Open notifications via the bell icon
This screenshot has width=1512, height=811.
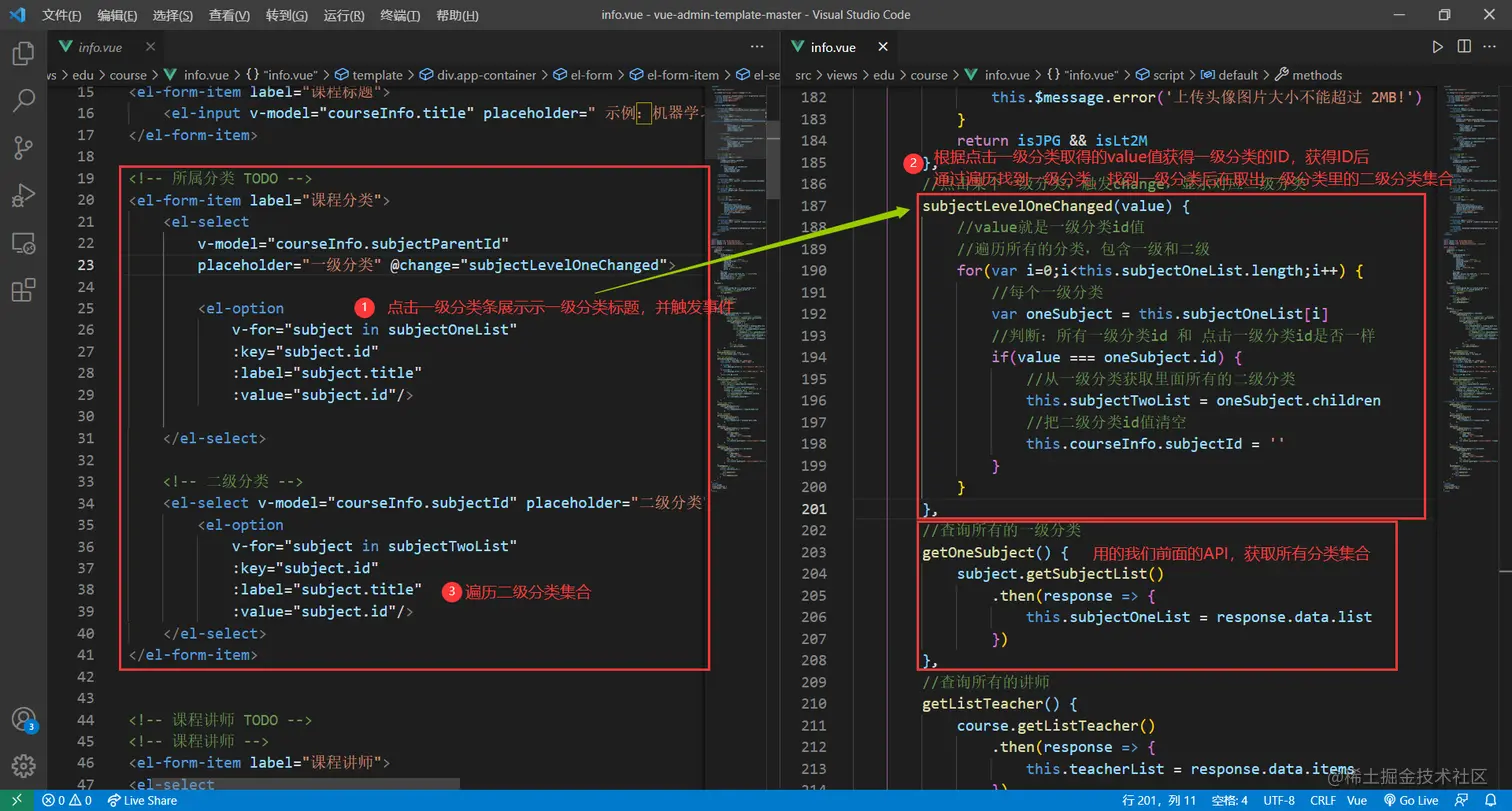point(1490,800)
